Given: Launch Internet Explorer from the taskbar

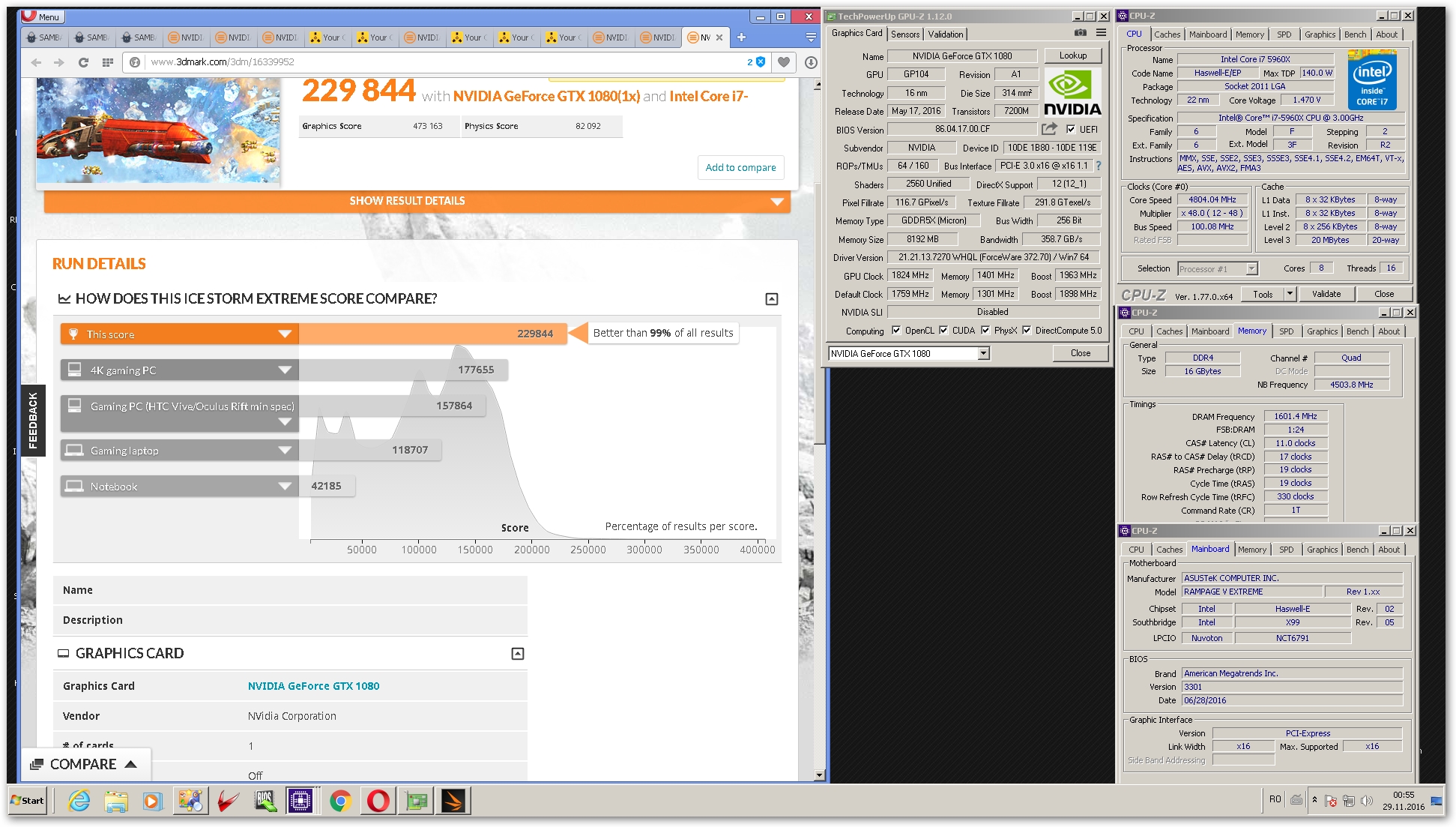Looking at the screenshot, I should (x=79, y=801).
